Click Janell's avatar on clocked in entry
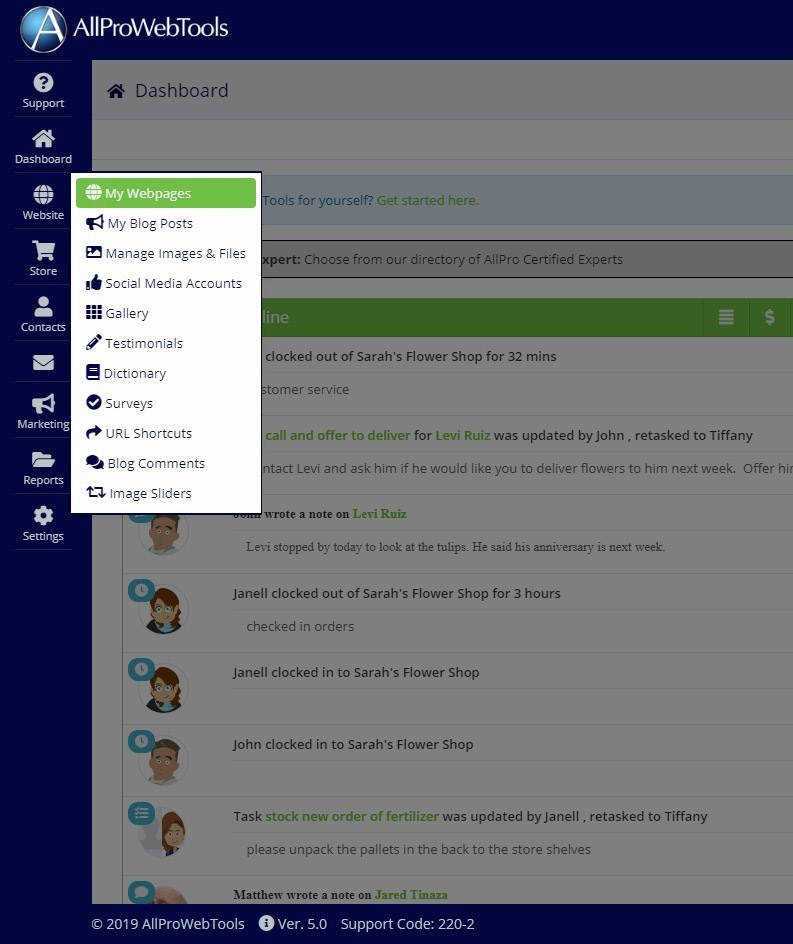This screenshot has height=944, width=793. point(164,689)
